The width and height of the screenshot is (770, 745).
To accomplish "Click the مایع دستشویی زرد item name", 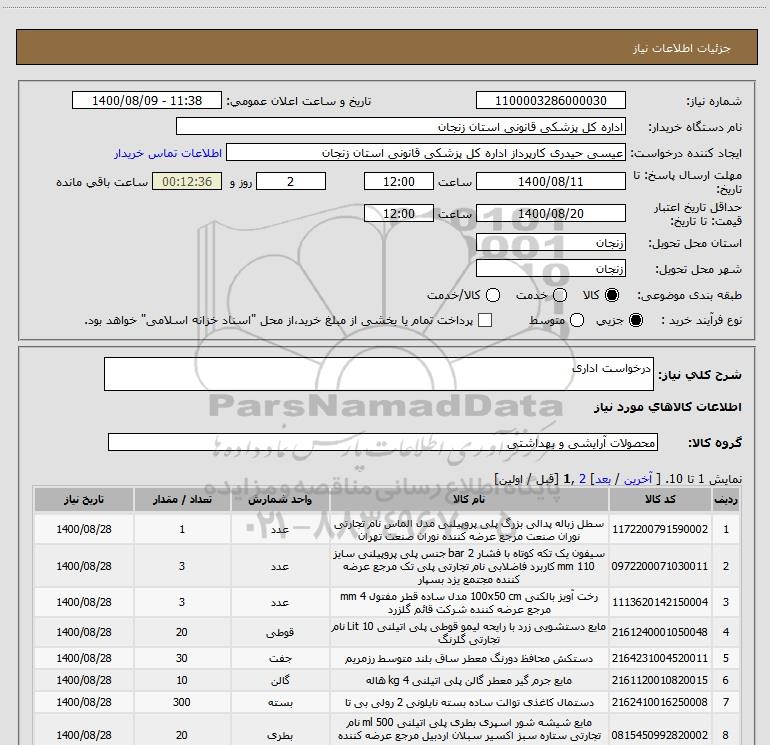I will coord(469,633).
